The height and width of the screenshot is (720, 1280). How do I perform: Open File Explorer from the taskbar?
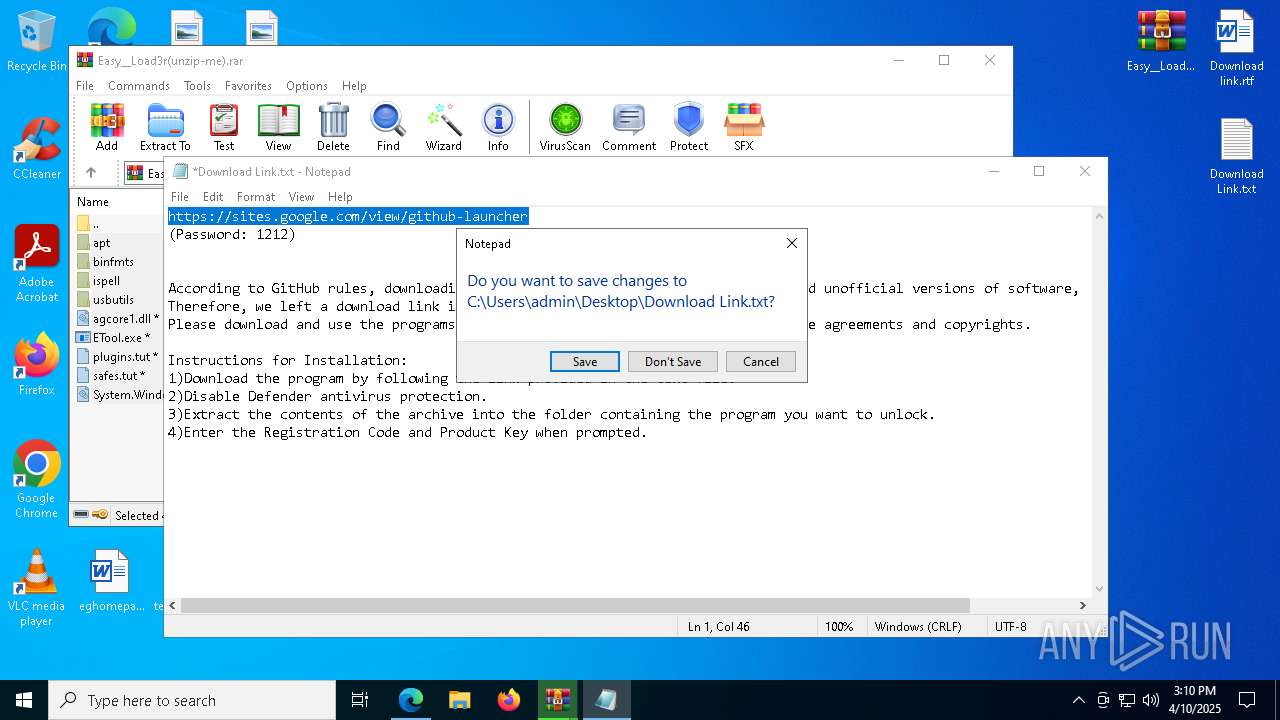(459, 700)
